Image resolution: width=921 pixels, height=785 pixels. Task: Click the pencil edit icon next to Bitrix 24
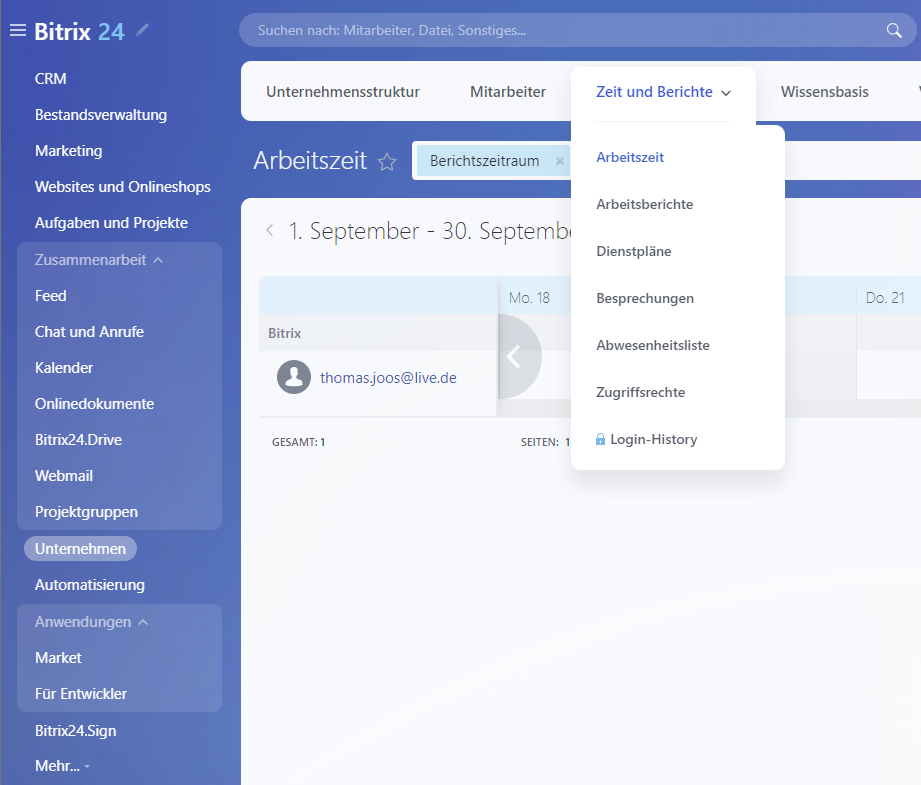(x=142, y=31)
